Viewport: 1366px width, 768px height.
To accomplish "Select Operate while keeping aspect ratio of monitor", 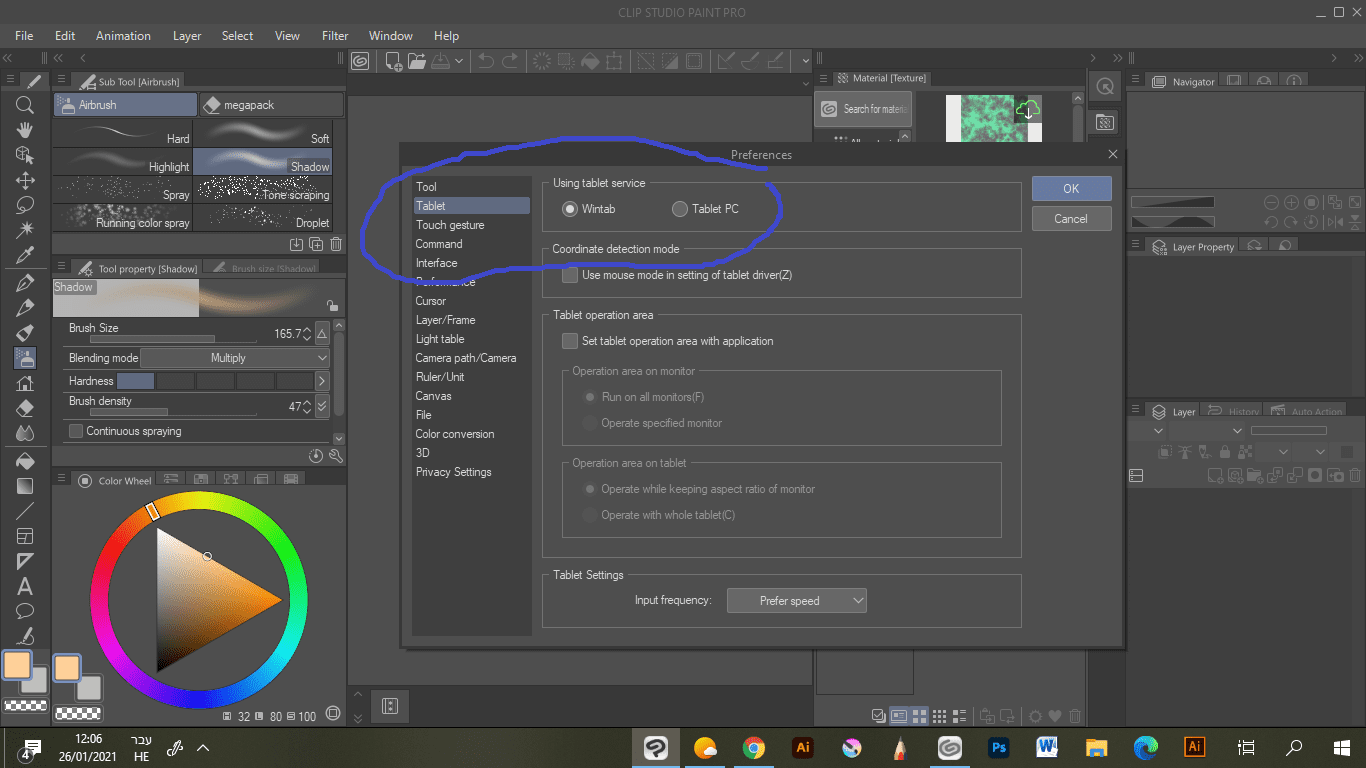I will pos(590,489).
